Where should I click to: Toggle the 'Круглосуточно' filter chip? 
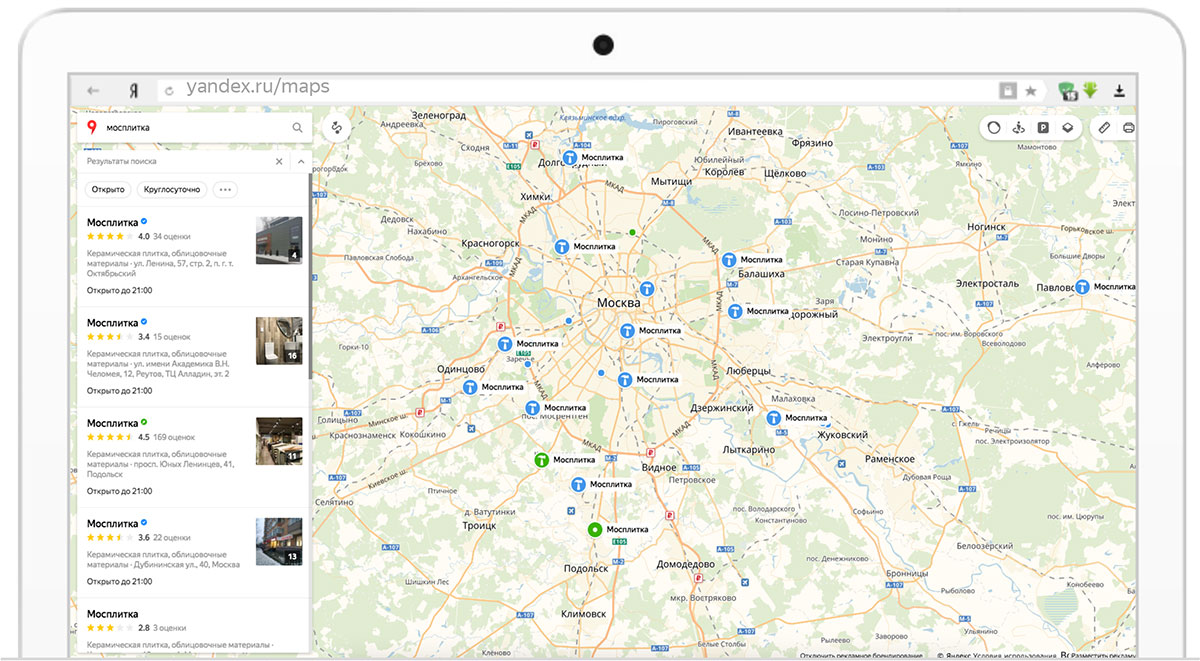(x=172, y=189)
